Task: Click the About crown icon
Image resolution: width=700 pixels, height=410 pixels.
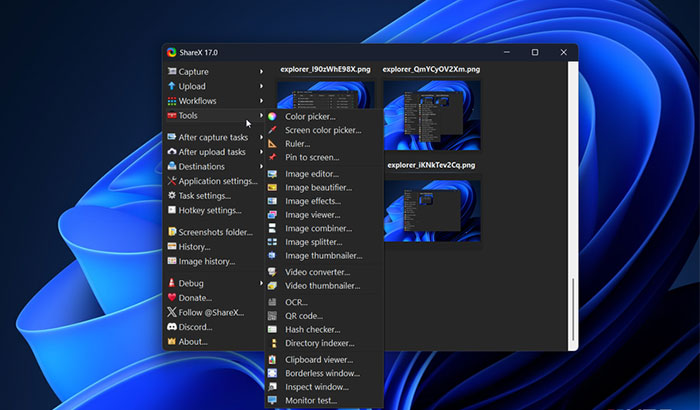Action: 172,341
